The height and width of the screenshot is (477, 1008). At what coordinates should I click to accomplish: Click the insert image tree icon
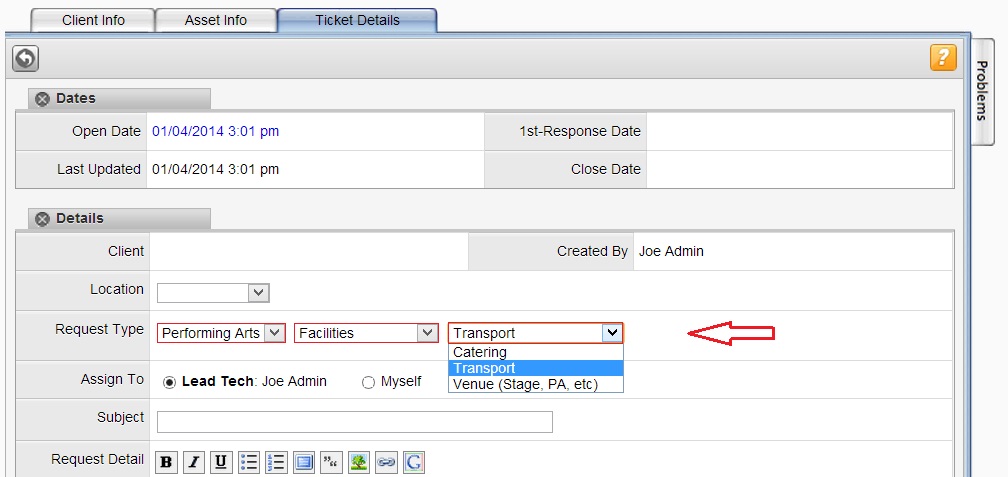359,462
